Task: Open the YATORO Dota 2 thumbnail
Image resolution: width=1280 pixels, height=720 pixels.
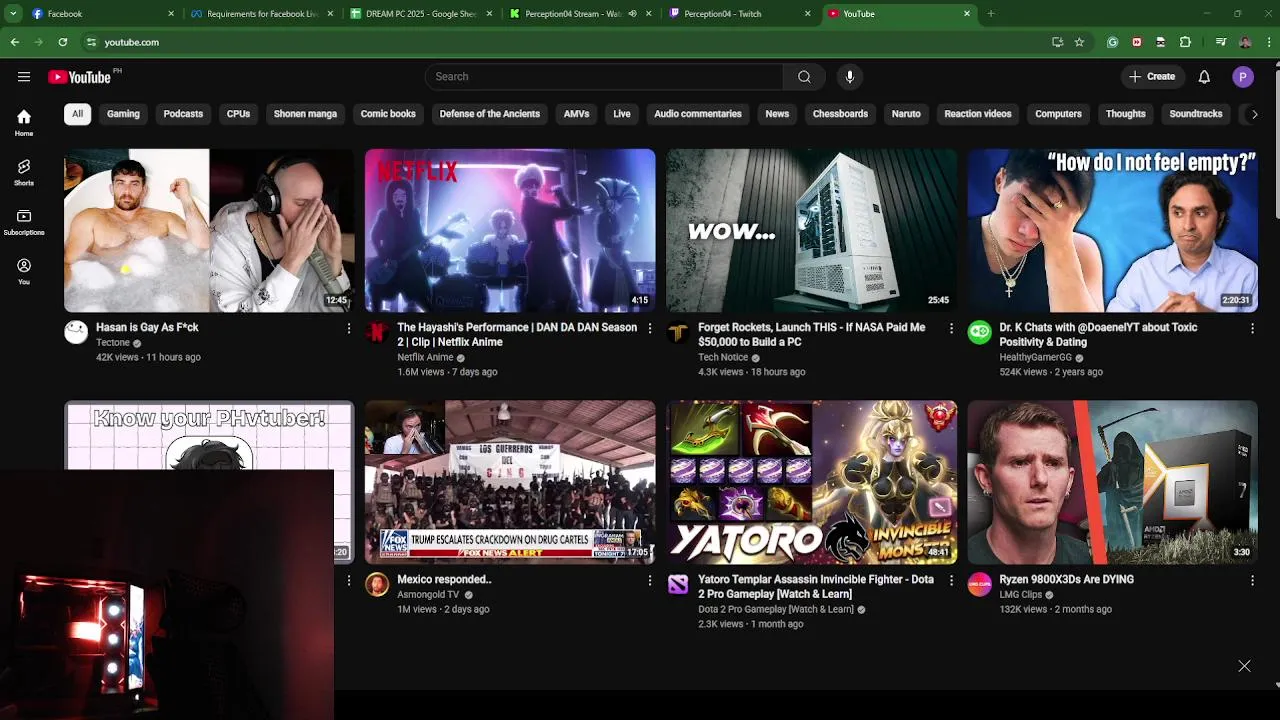Action: click(811, 483)
